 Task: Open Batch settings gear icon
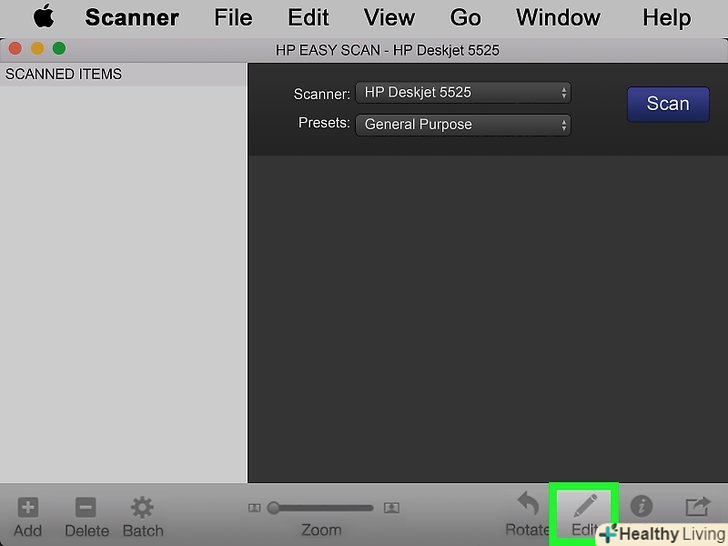pos(142,507)
